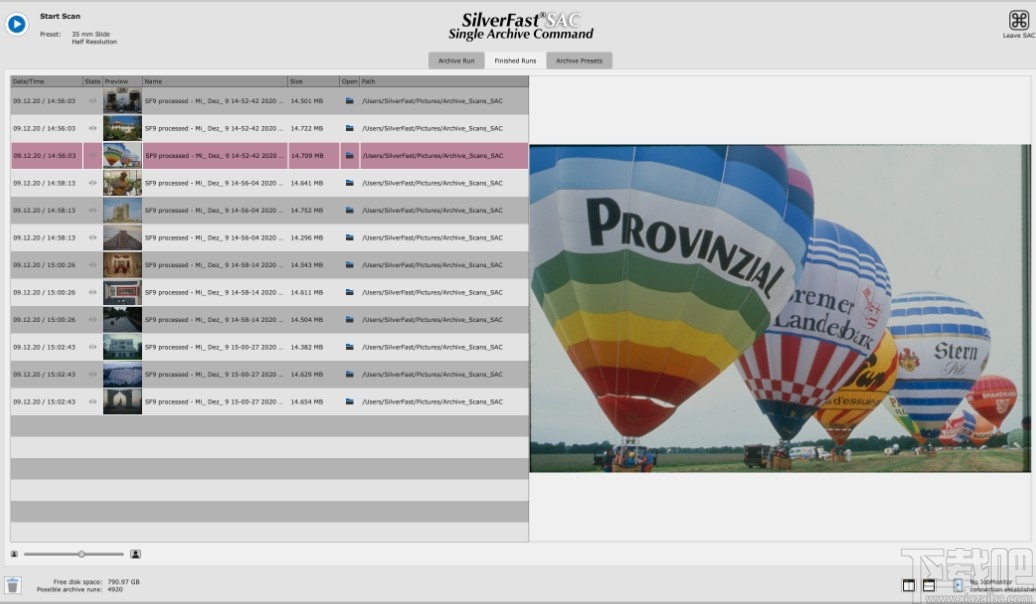The width and height of the screenshot is (1036, 604).
Task: Open folder for the 14.501 MB scan
Action: pos(350,101)
